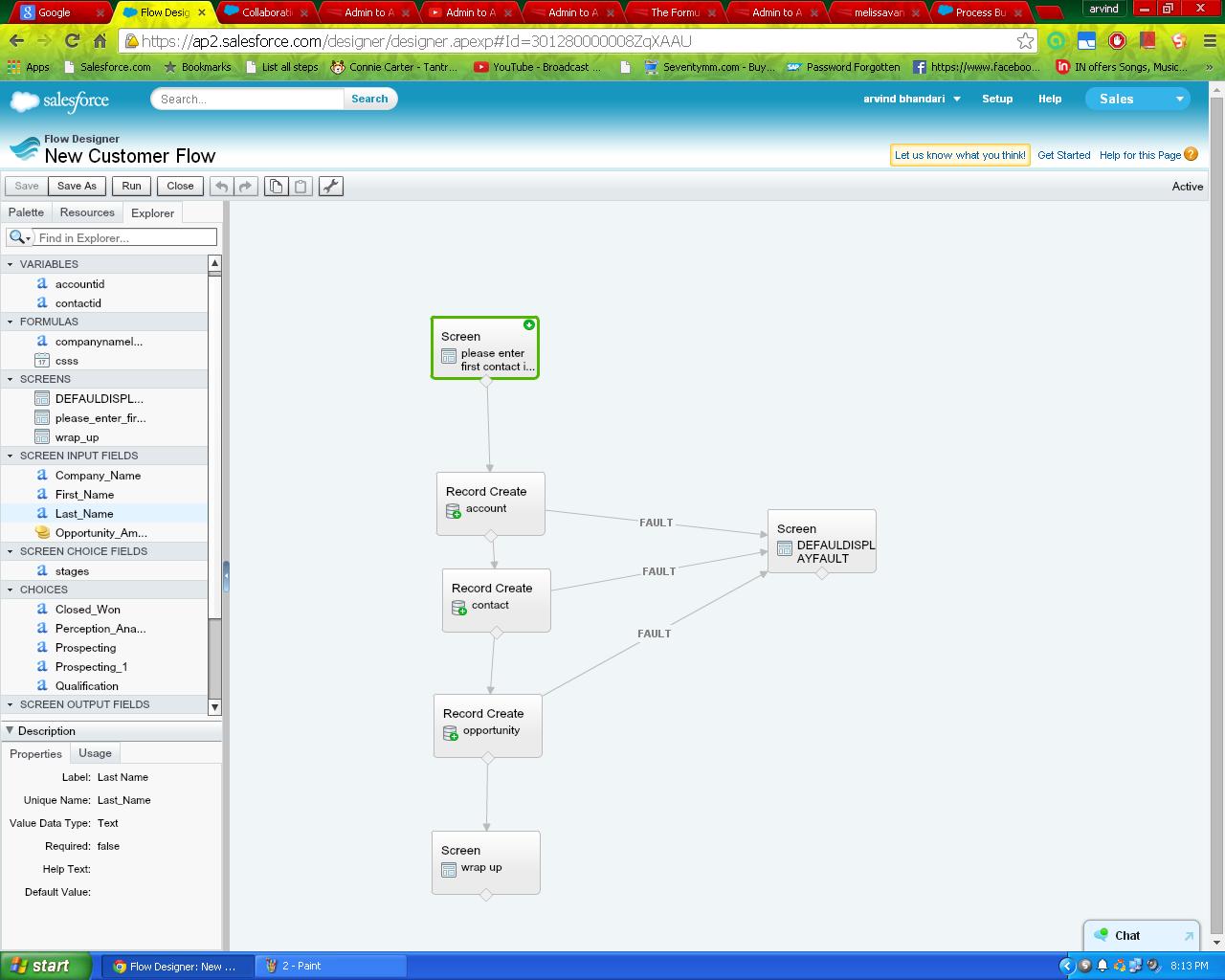This screenshot has width=1225, height=980.
Task: Collapse the VARIABLES section
Action: 11,264
